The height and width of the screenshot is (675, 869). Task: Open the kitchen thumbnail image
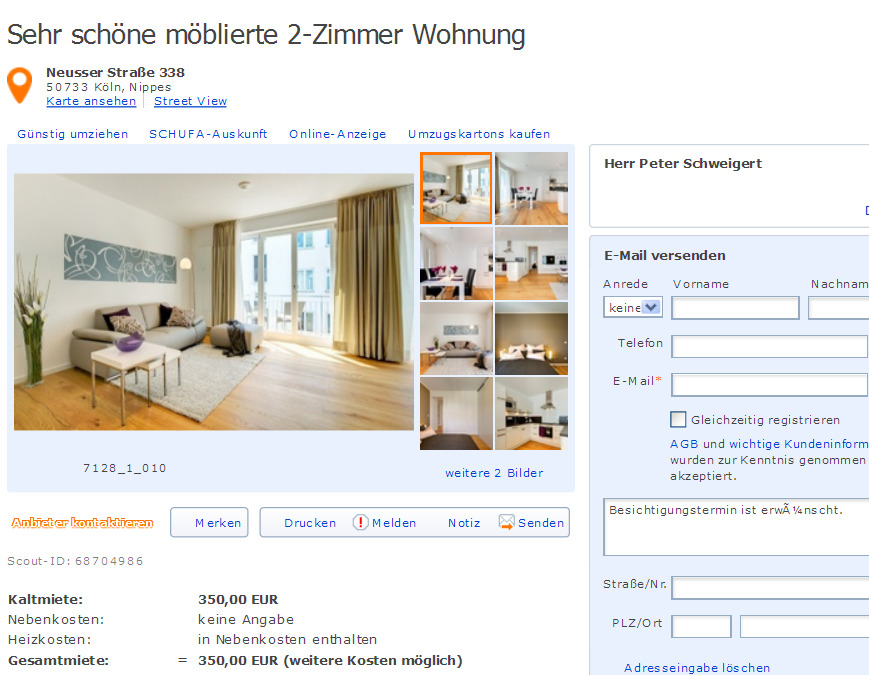pyautogui.click(x=531, y=413)
